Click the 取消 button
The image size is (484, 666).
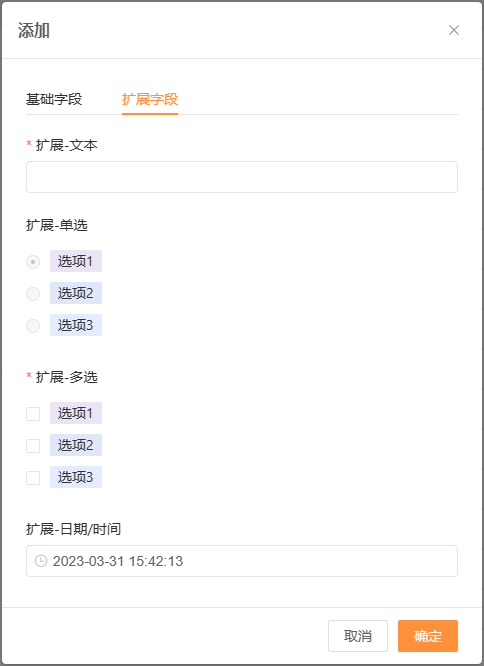[357, 636]
